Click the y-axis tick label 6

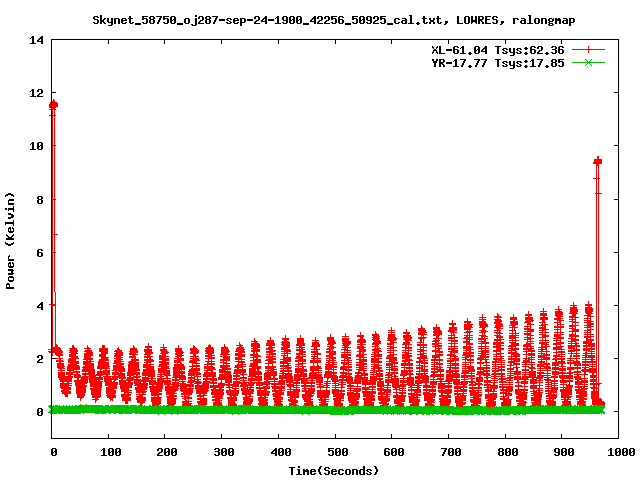tap(40, 253)
